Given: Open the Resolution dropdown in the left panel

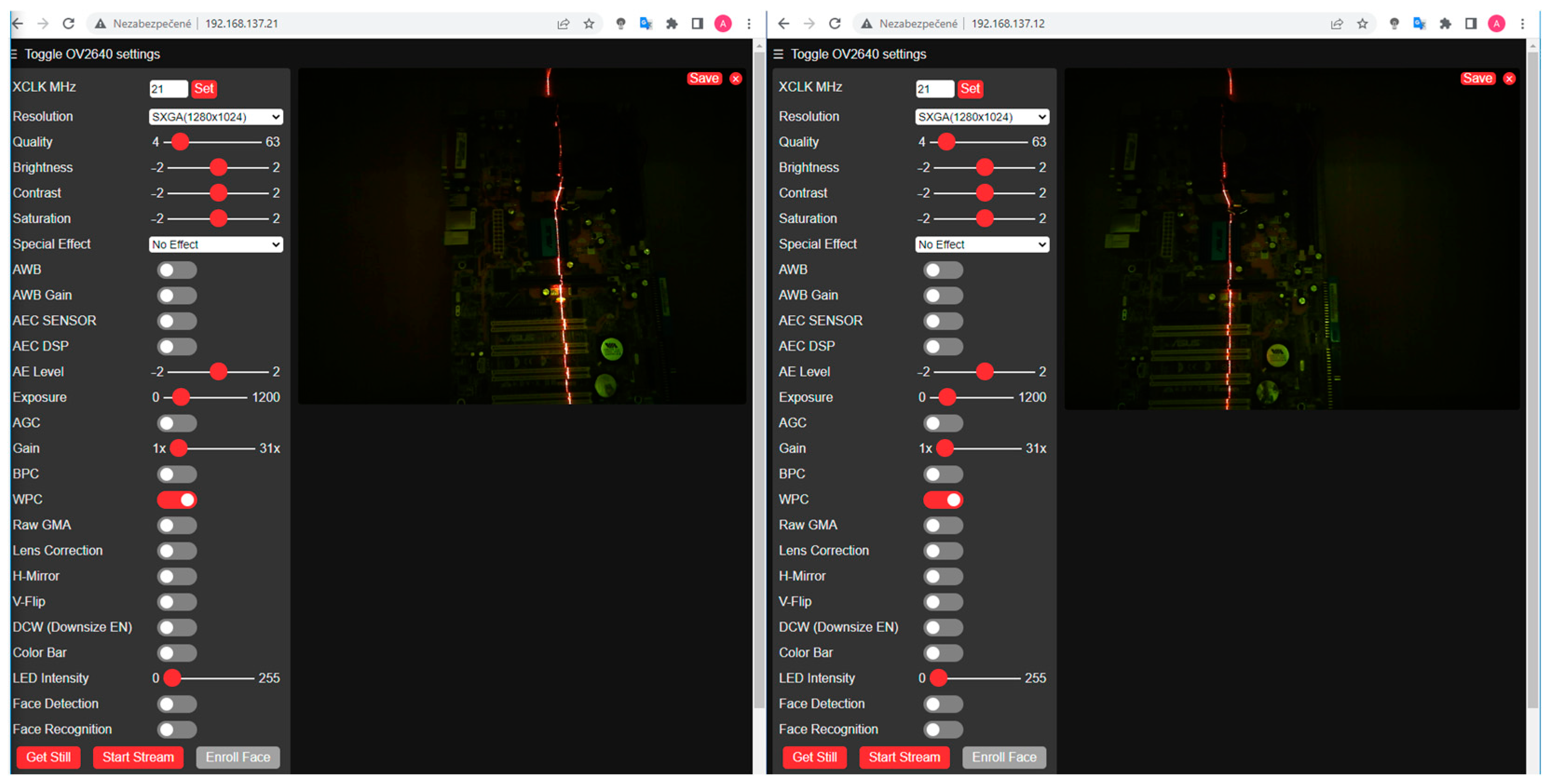Looking at the screenshot, I should click(x=216, y=117).
